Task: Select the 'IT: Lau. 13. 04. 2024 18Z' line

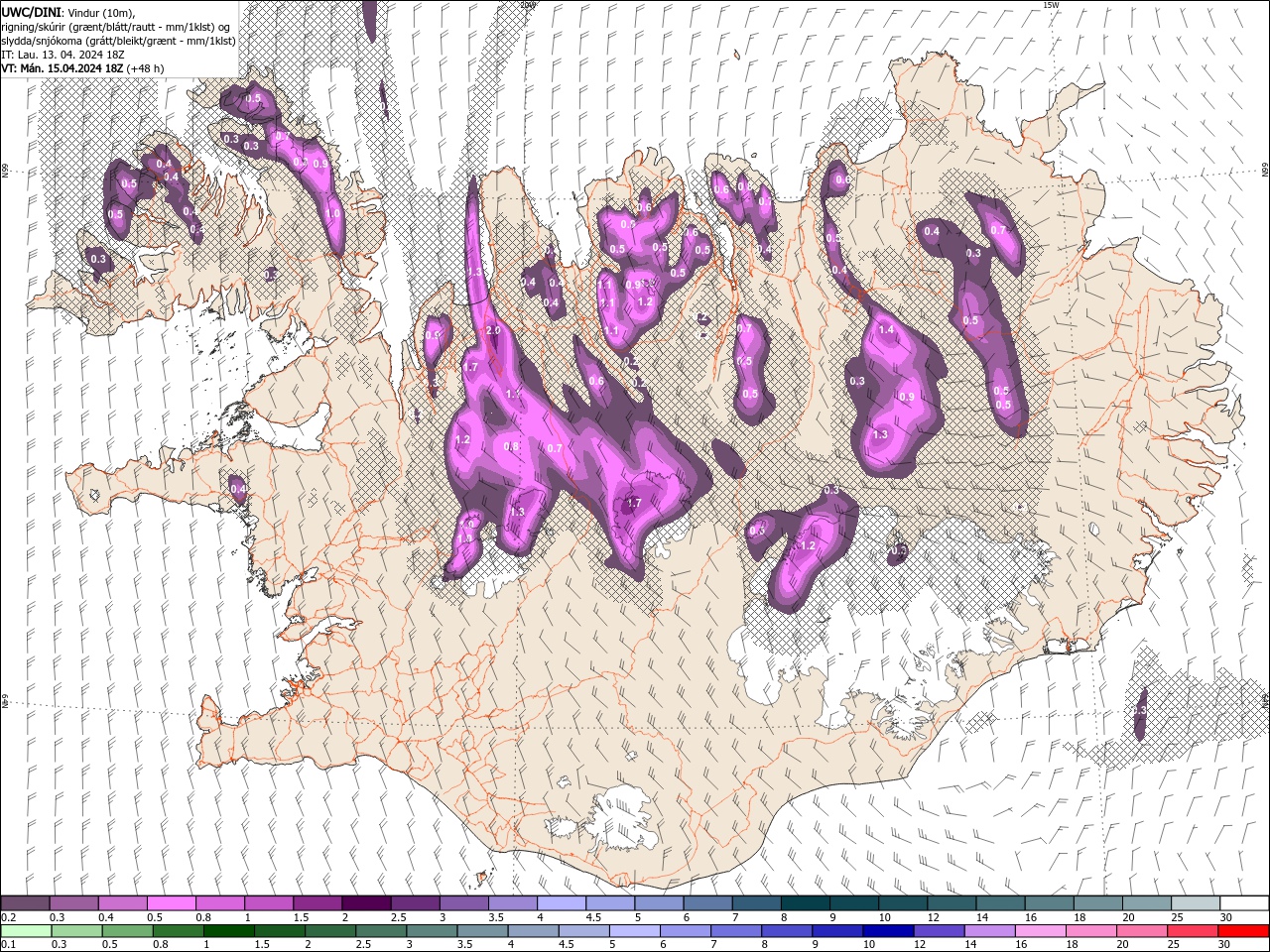Action: pos(63,55)
